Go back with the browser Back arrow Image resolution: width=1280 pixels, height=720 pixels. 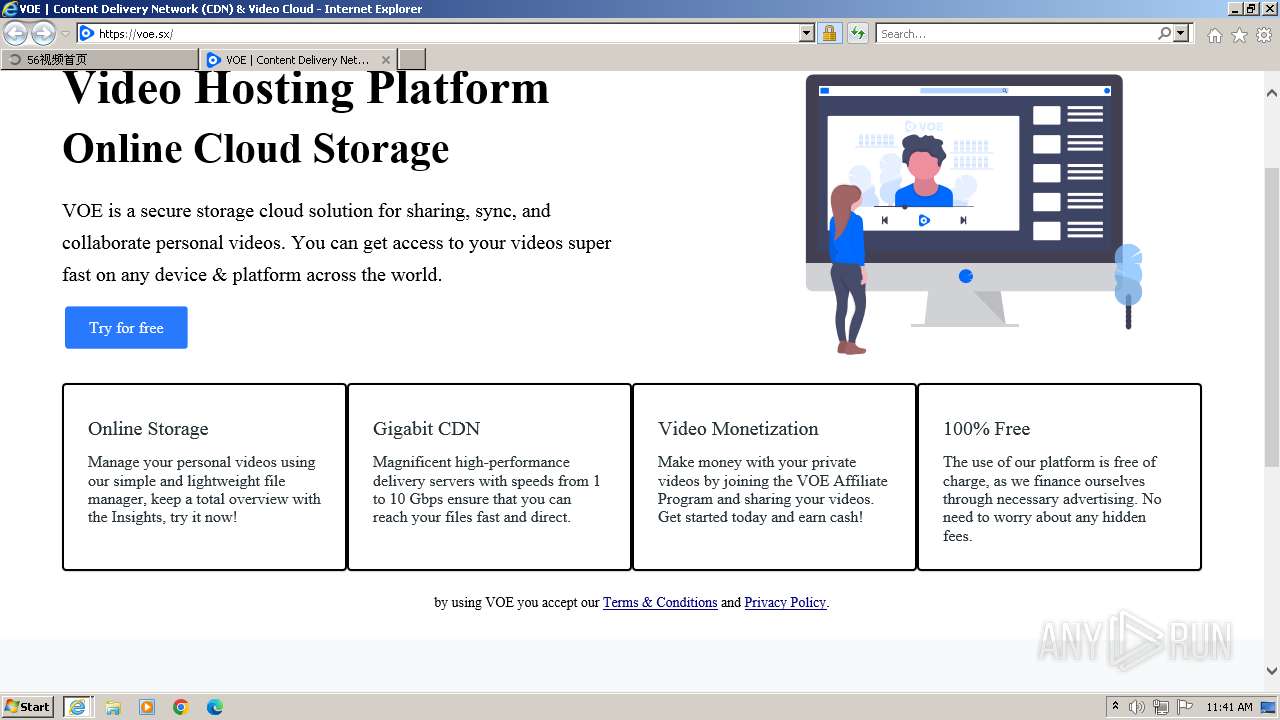tap(16, 34)
